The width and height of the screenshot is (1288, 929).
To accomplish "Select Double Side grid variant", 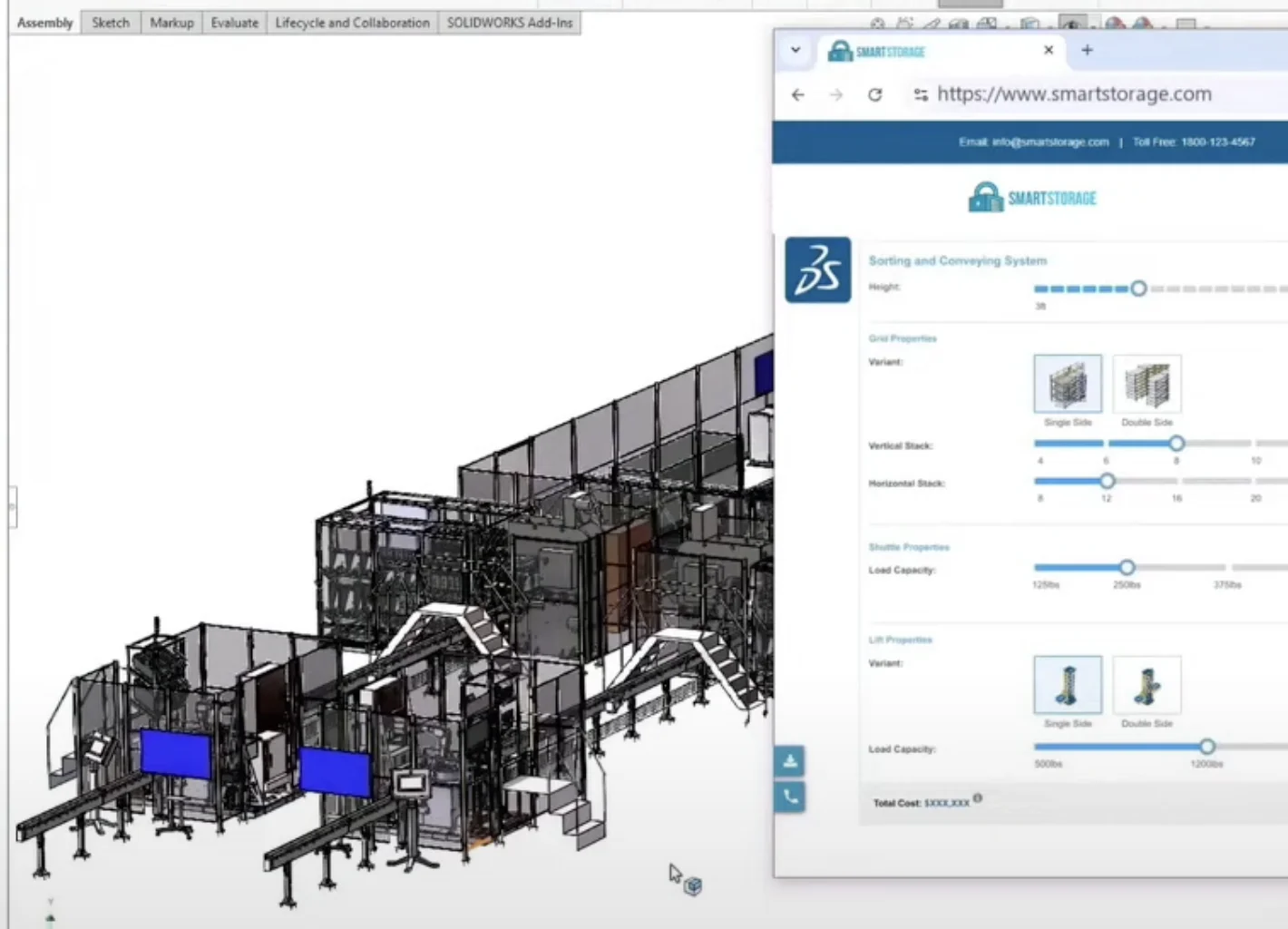I will [x=1147, y=384].
